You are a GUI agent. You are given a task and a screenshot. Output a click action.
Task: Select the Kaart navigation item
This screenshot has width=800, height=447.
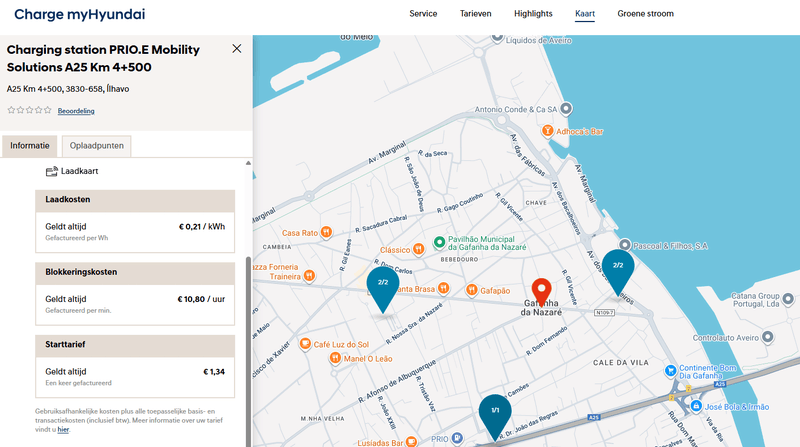coord(585,14)
